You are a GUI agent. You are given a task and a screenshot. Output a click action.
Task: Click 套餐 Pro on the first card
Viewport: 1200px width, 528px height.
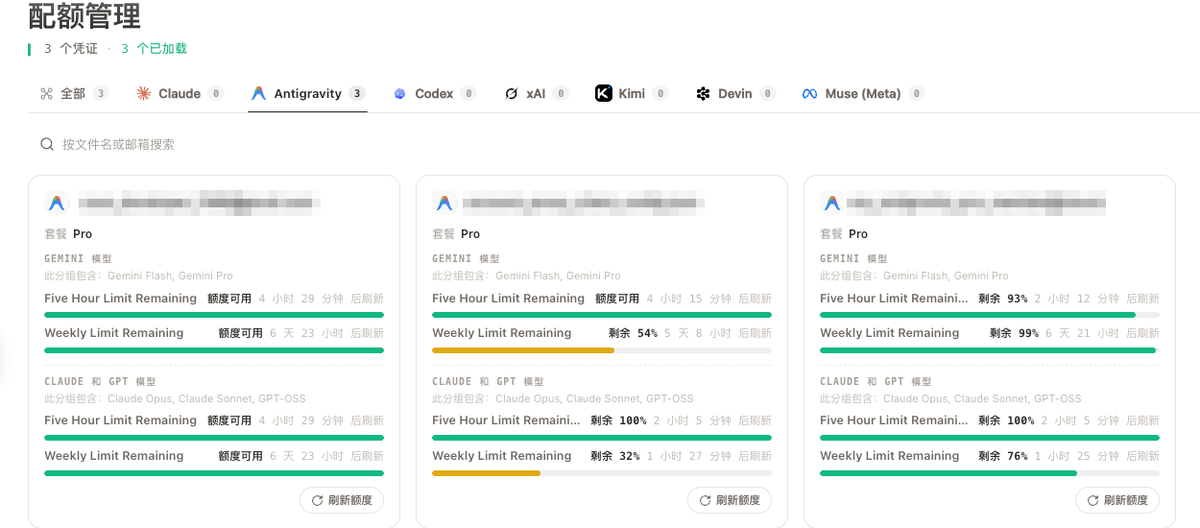pyautogui.click(x=68, y=234)
